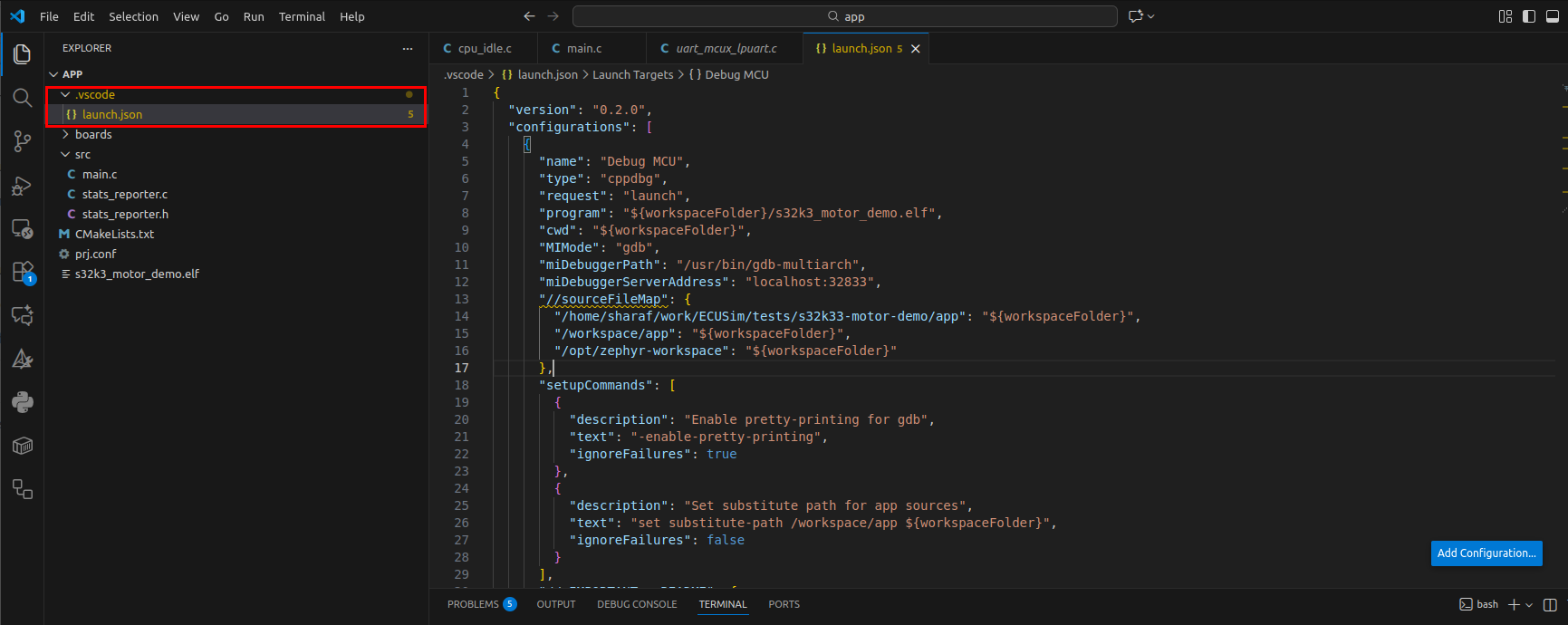Screen dimensions: 1568x625
Task: Open the new terminal launch profile dropdown
Action: pyautogui.click(x=1529, y=604)
